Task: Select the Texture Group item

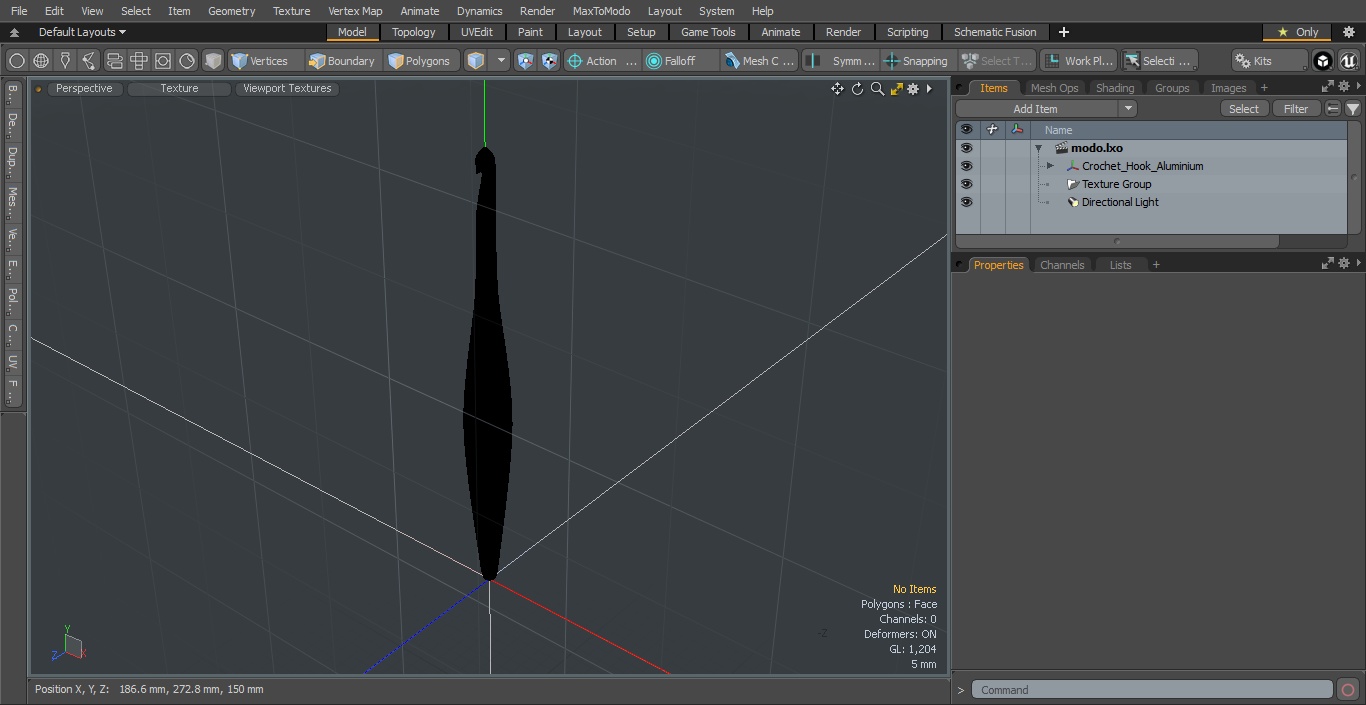Action: [1116, 184]
